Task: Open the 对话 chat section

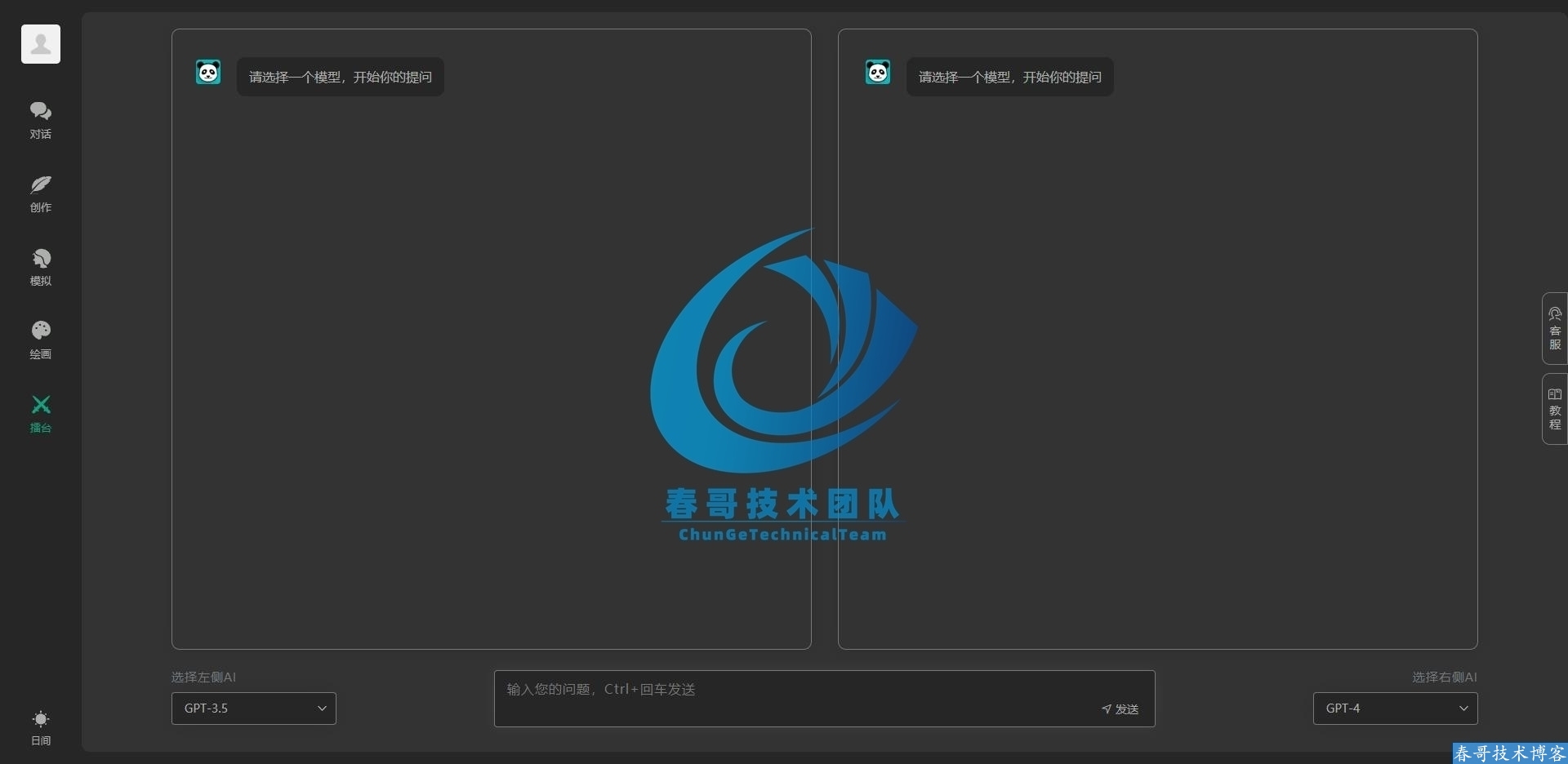Action: [x=41, y=119]
